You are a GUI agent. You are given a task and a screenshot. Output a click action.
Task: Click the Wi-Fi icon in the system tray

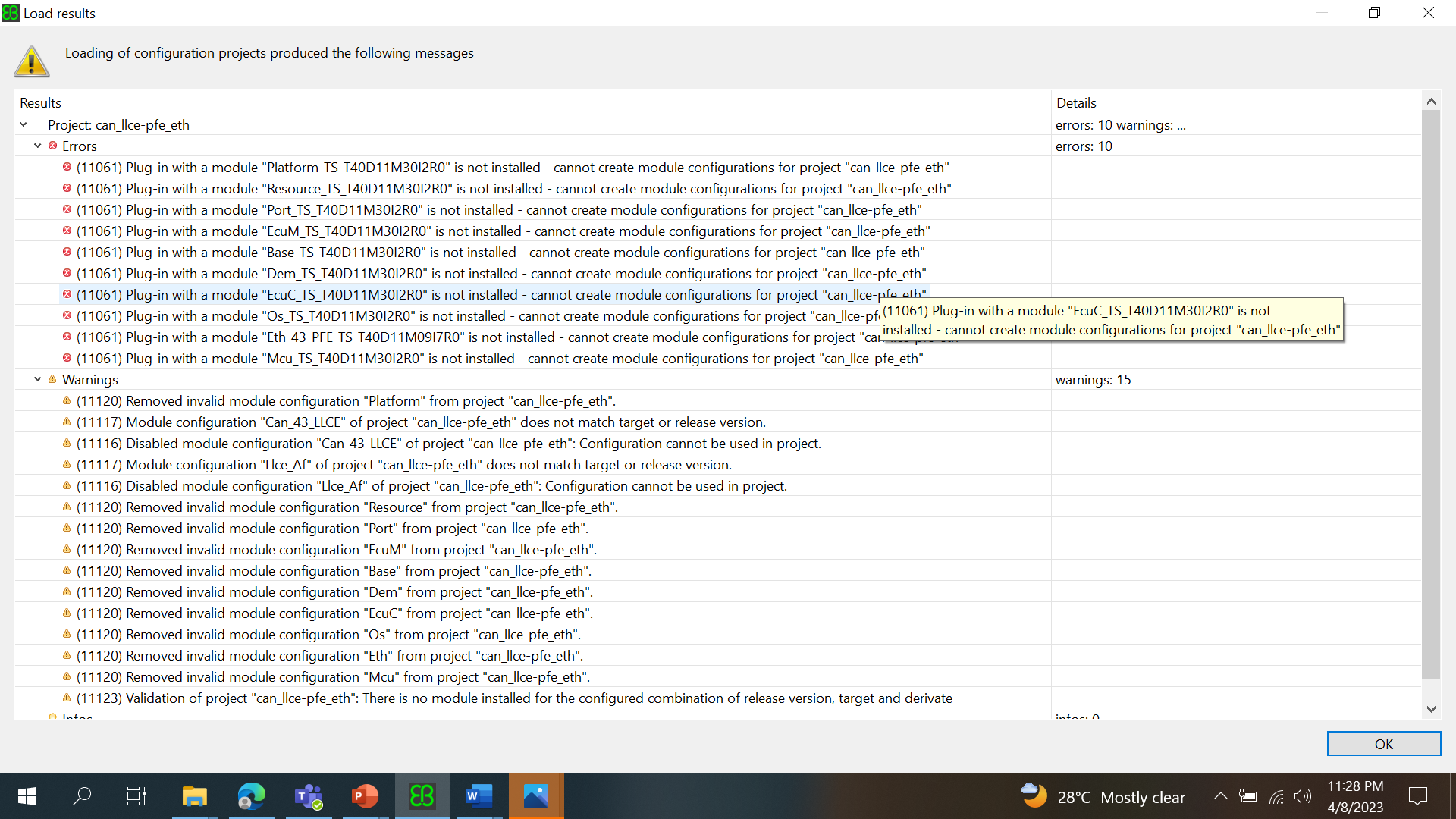1277,796
